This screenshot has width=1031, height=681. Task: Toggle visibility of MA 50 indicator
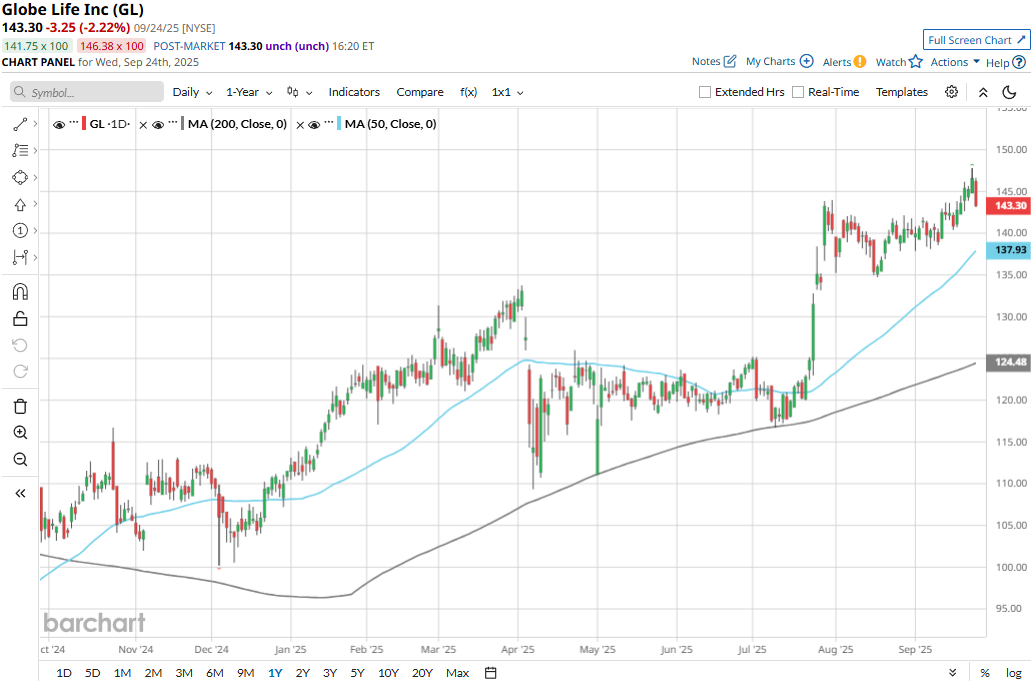(314, 124)
